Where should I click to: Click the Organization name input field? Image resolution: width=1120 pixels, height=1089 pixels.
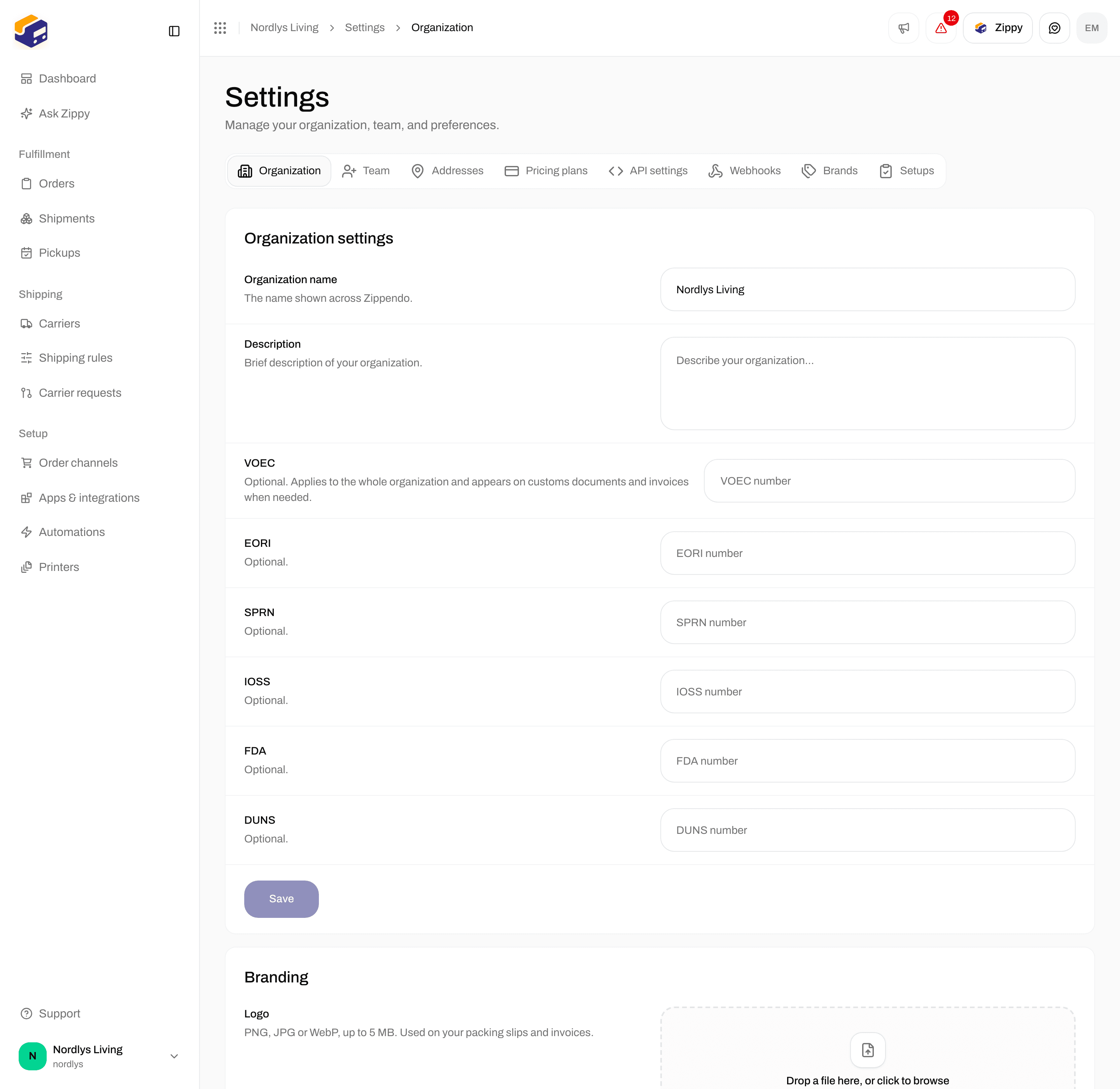point(868,289)
